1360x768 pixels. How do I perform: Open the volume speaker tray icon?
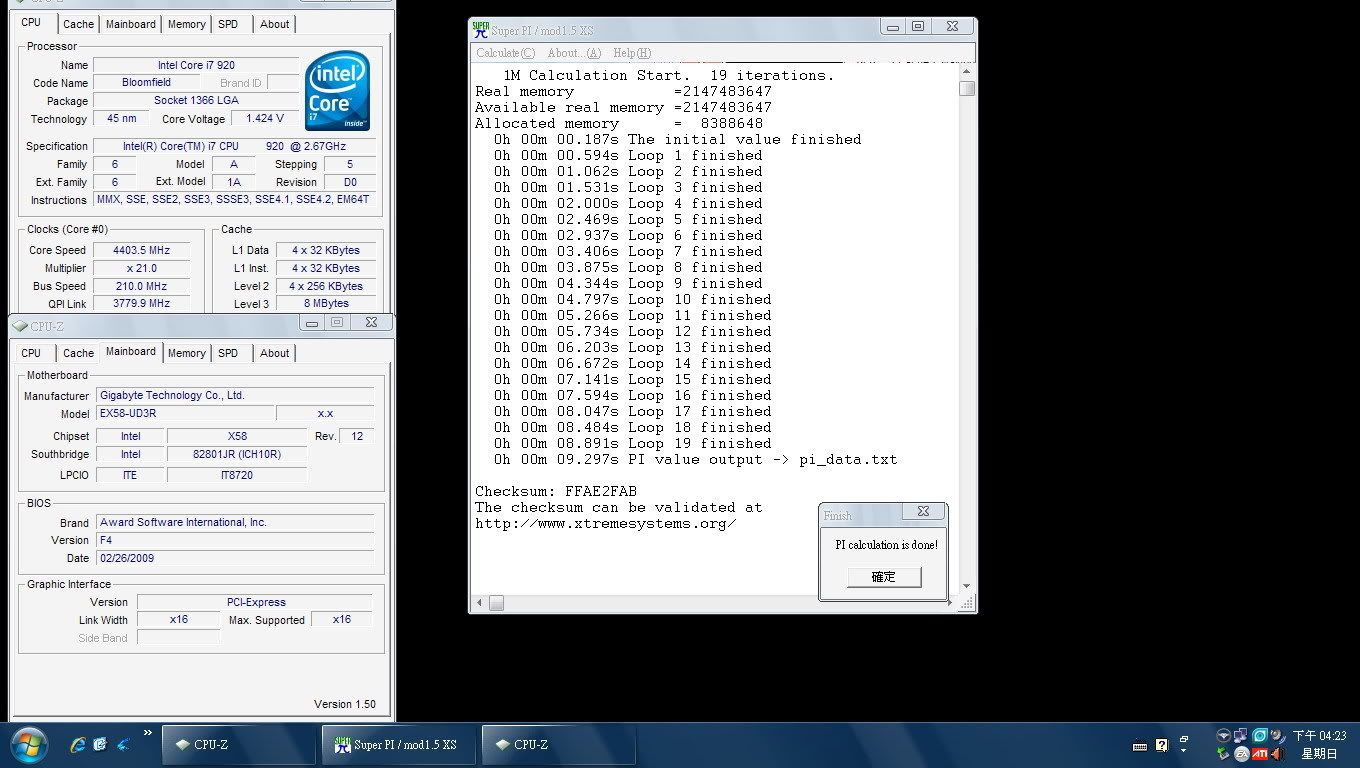tap(1280, 736)
